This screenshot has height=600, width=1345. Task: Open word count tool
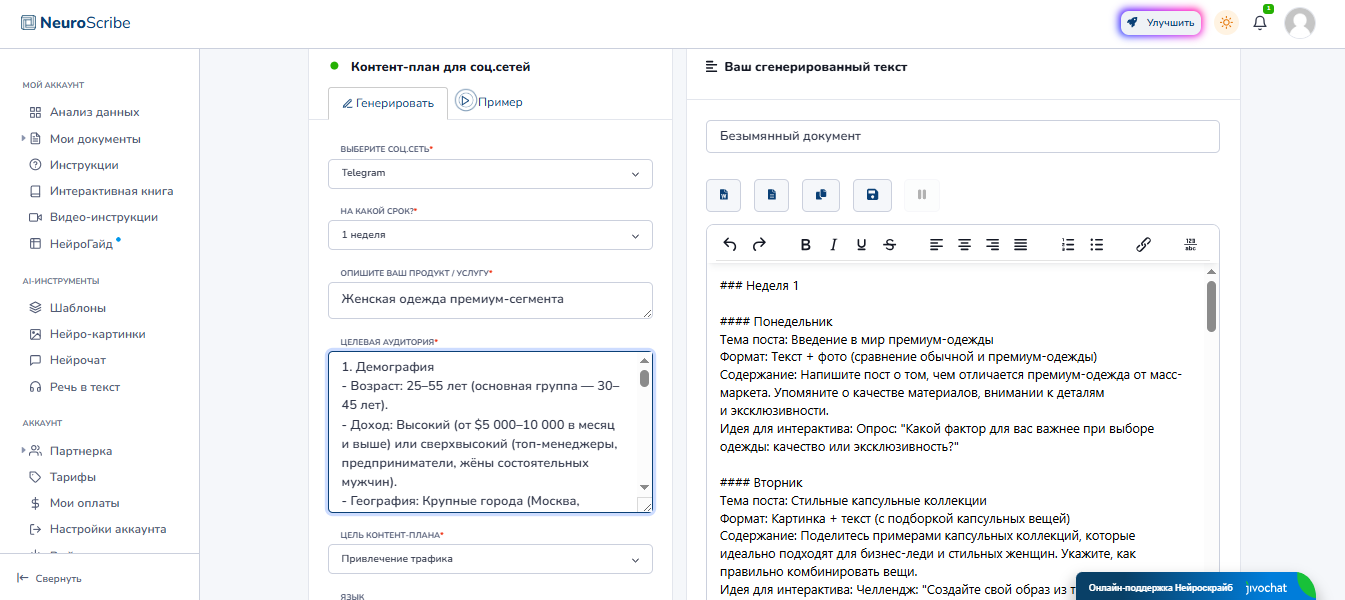pyautogui.click(x=1190, y=244)
